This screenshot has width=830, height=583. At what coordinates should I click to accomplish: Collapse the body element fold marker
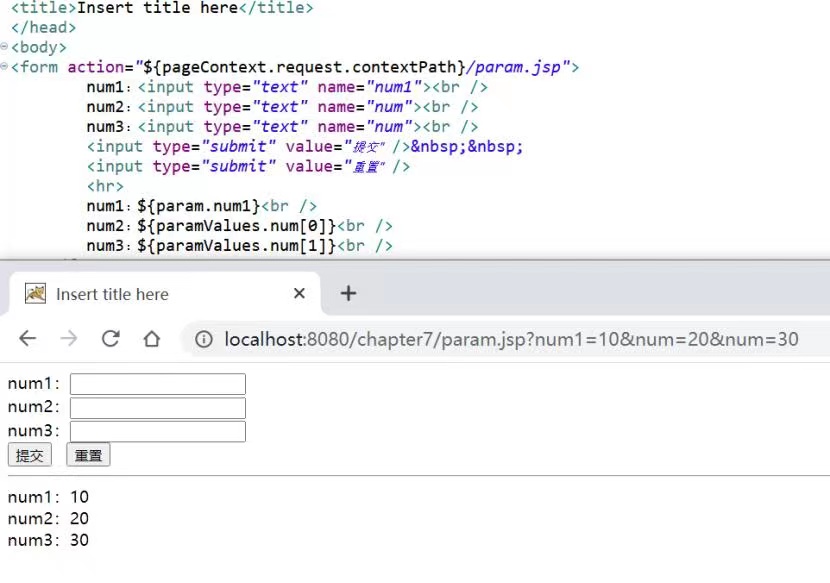pos(6,44)
